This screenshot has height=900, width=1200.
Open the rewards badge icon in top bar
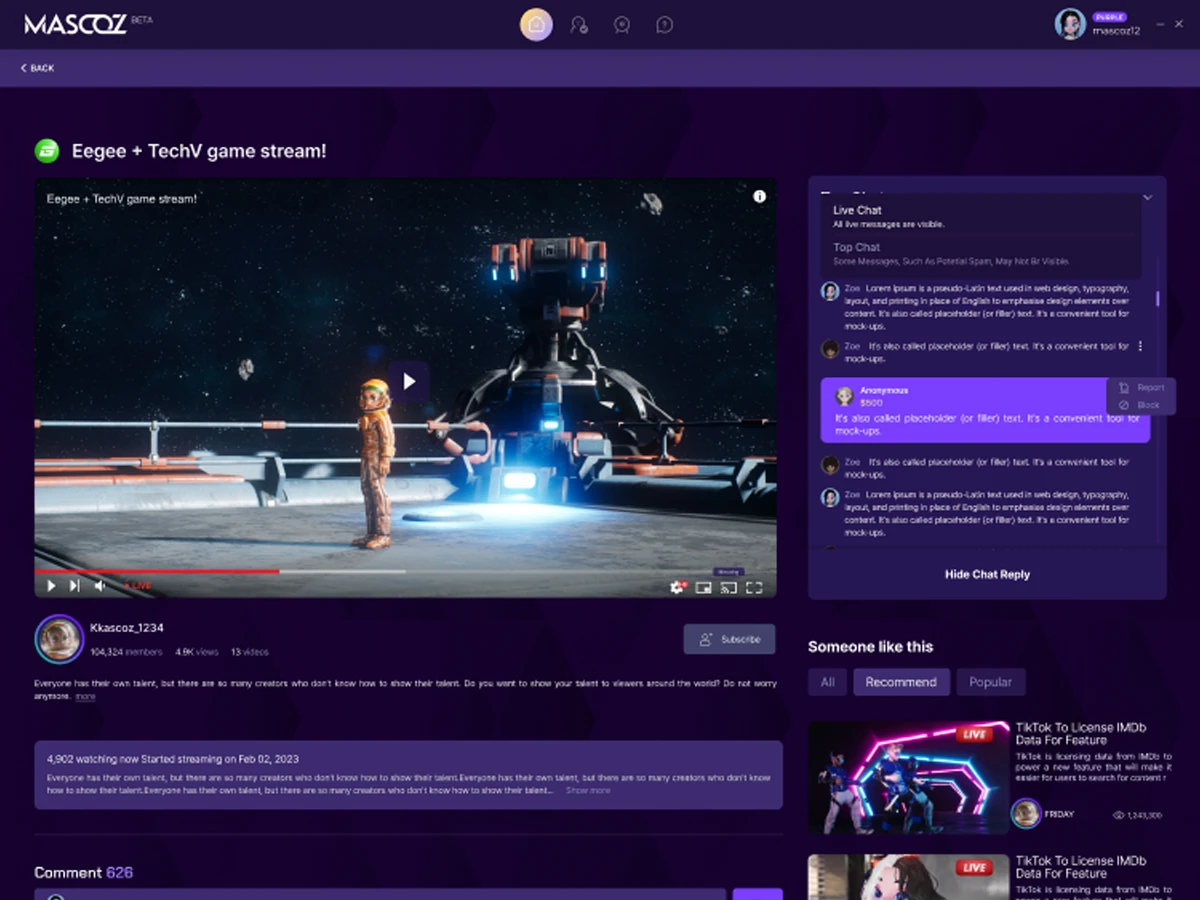coord(622,24)
